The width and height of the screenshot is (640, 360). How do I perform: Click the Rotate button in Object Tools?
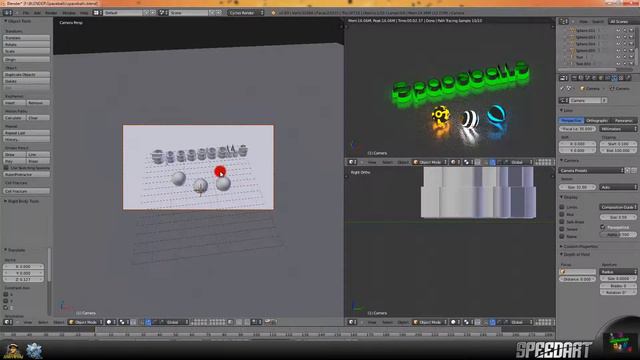[x=27, y=44]
